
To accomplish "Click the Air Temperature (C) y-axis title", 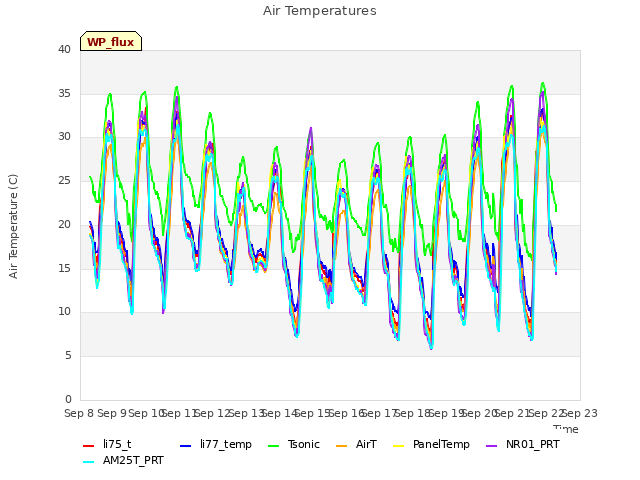I will 13,226.
